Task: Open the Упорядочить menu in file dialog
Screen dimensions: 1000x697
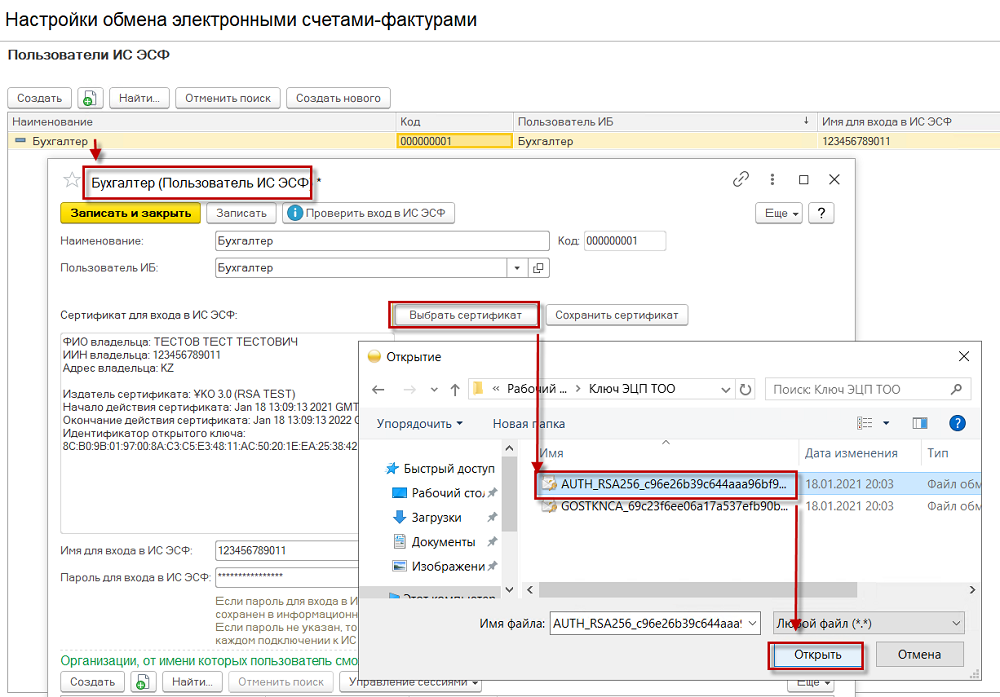Action: point(419,424)
